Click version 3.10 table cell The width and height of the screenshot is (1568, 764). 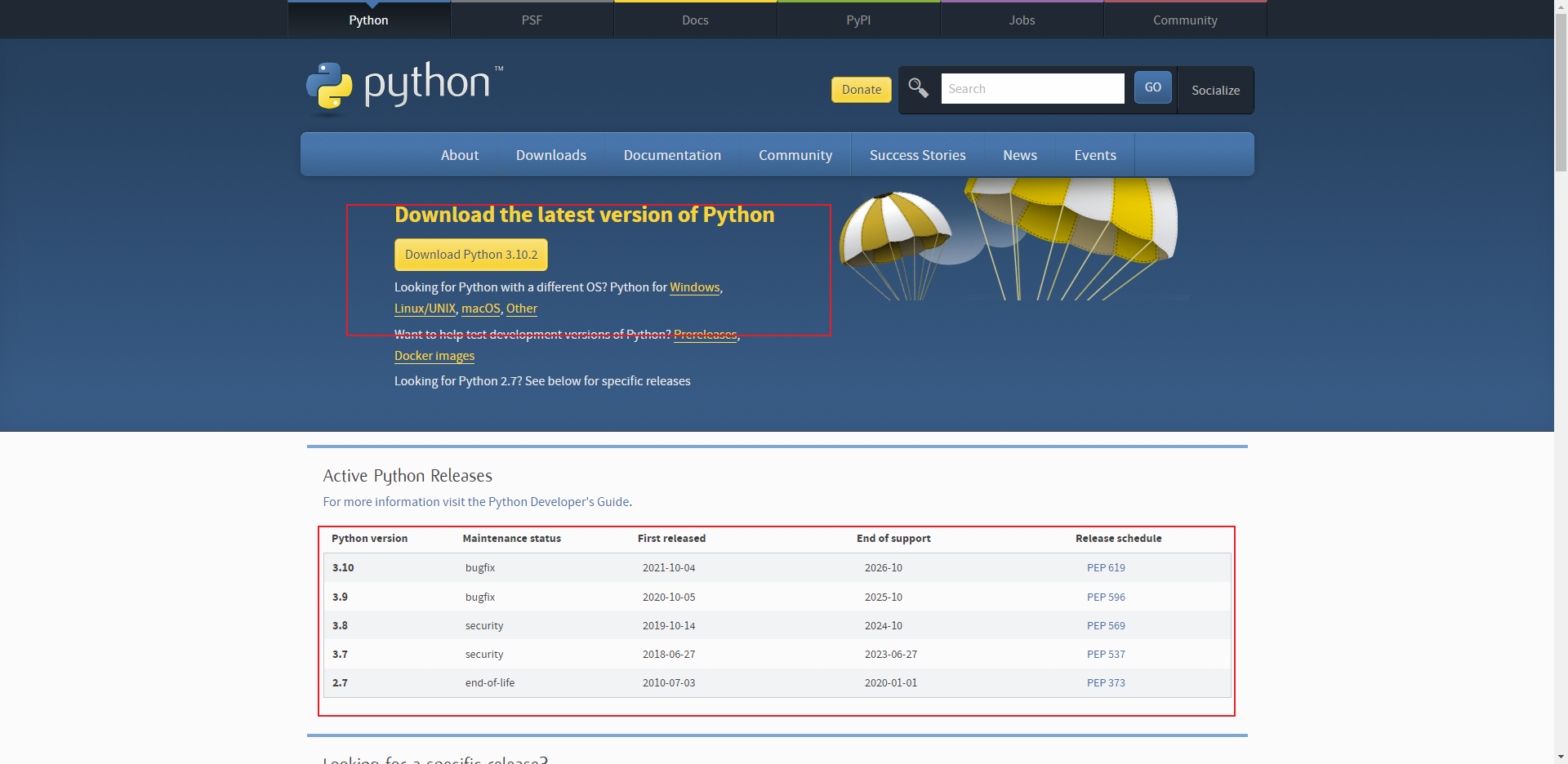tap(343, 568)
